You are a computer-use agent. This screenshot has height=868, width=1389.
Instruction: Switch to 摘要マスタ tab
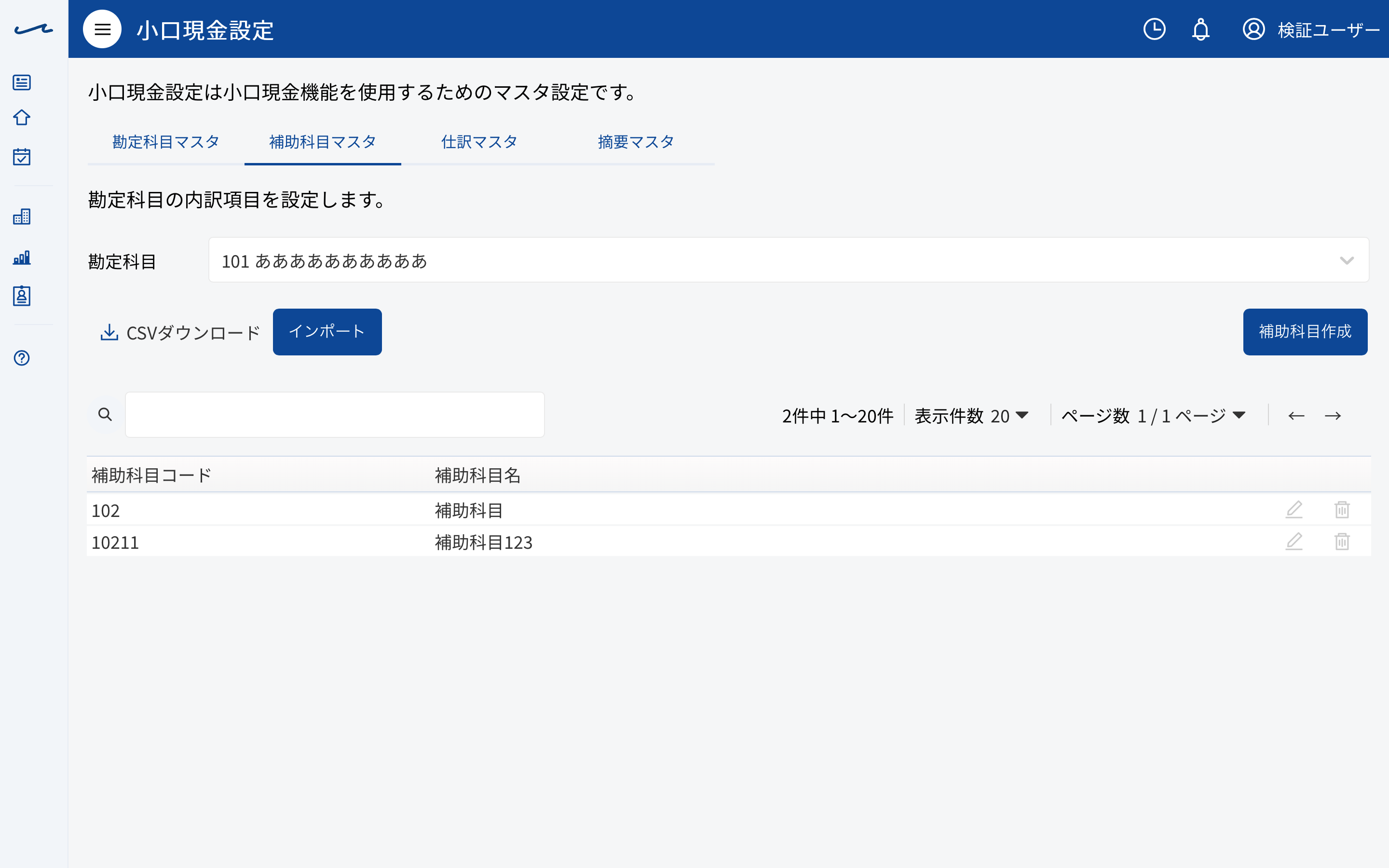(636, 142)
